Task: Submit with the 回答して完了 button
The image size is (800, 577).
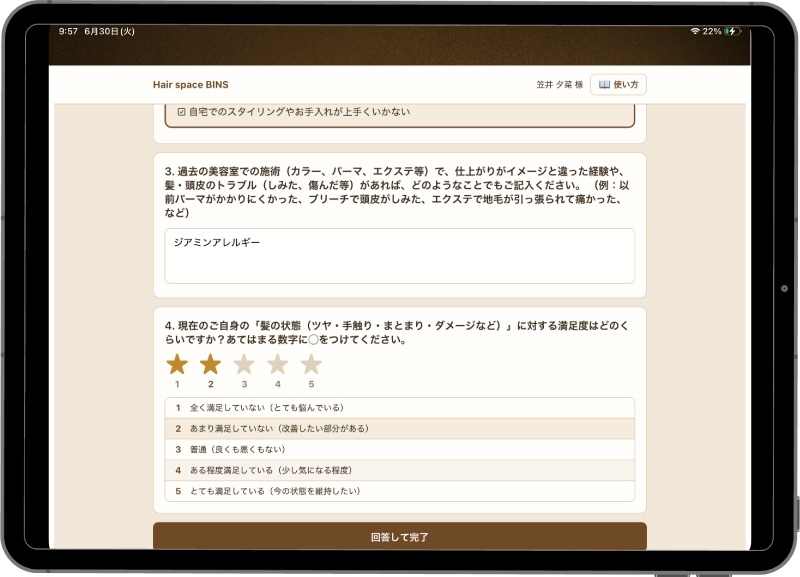Action: pyautogui.click(x=400, y=536)
